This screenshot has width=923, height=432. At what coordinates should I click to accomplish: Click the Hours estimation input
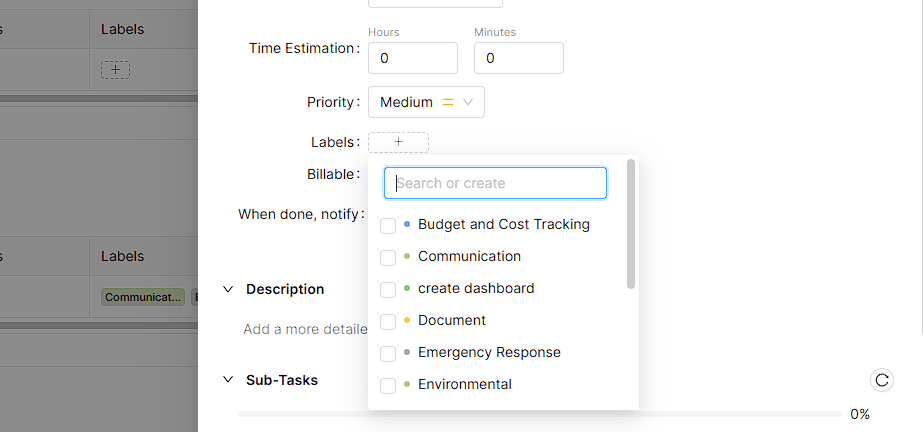coord(412,58)
